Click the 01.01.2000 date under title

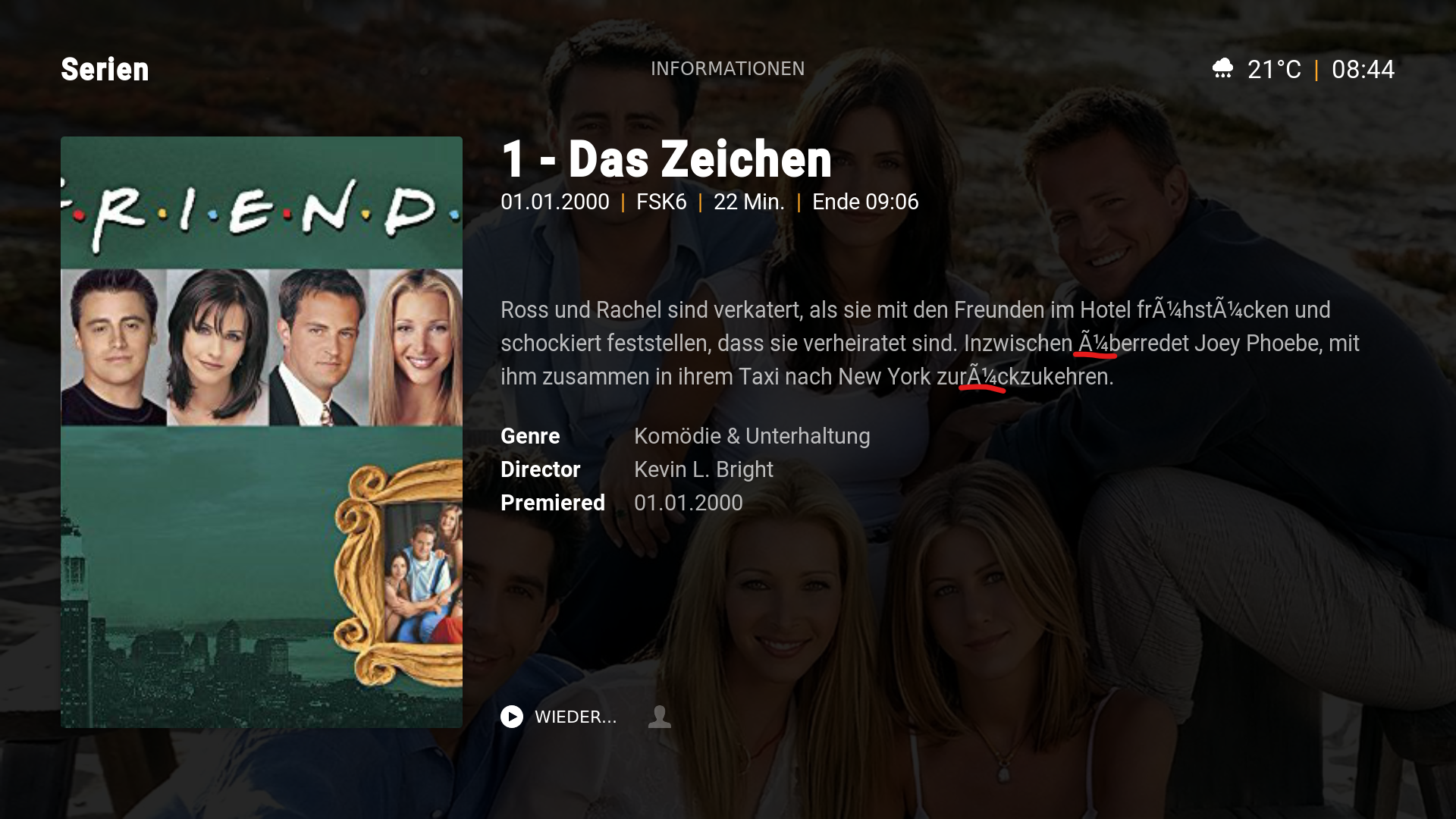pyautogui.click(x=555, y=202)
